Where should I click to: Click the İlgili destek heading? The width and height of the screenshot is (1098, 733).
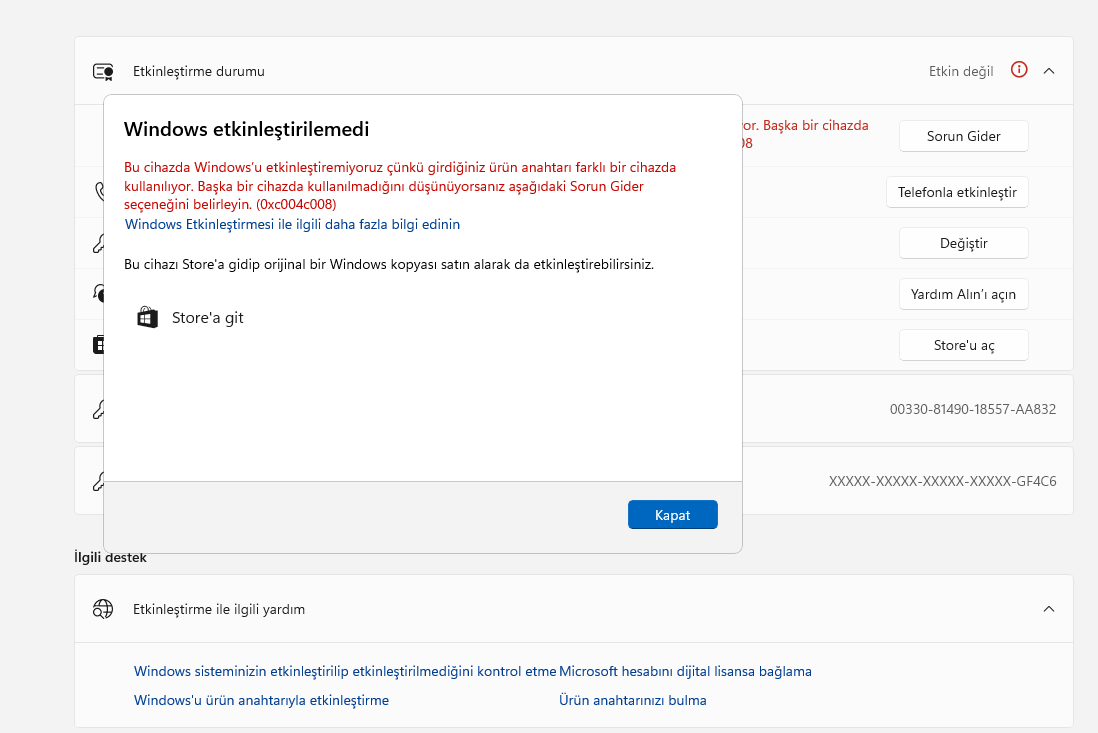click(x=111, y=558)
